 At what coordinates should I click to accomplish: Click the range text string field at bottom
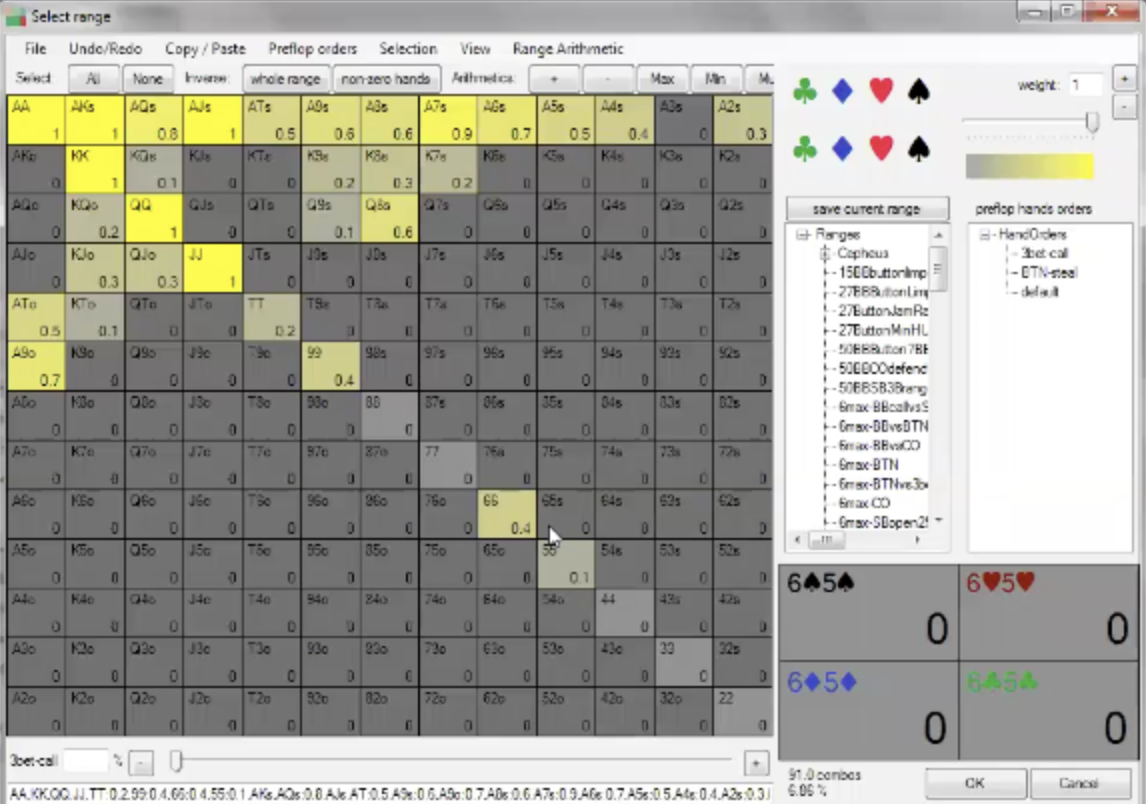389,793
